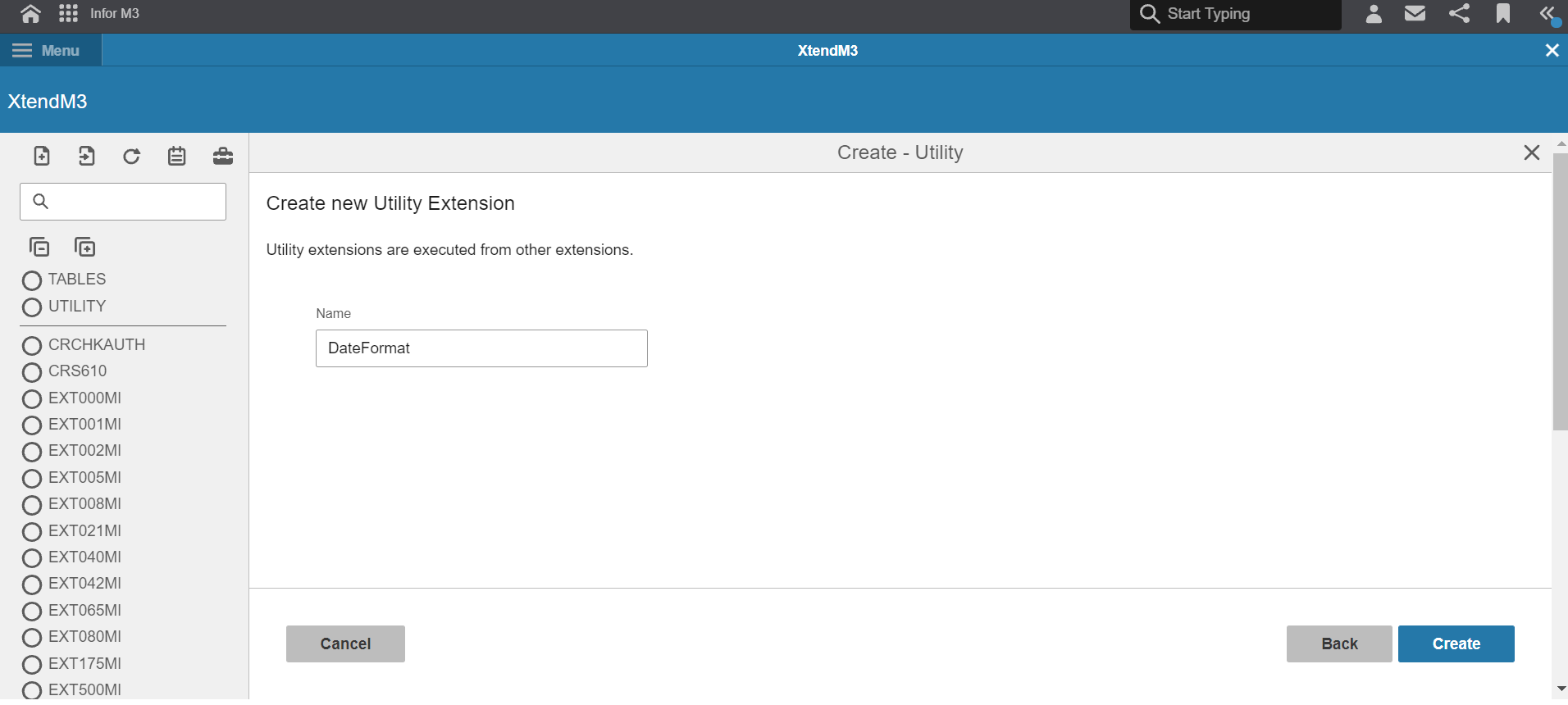Collapse all tree nodes icon
This screenshot has height=705, width=1568.
[x=39, y=247]
